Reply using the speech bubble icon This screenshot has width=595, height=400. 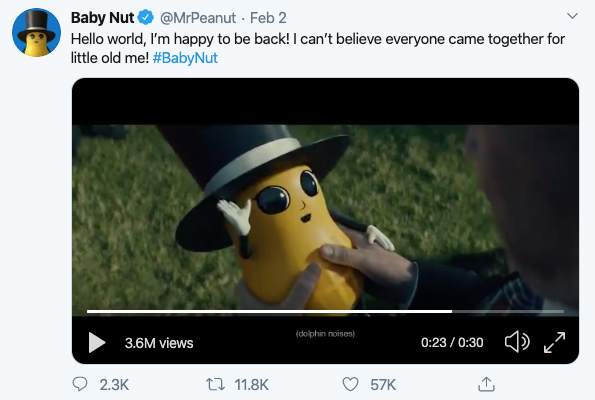(80, 384)
